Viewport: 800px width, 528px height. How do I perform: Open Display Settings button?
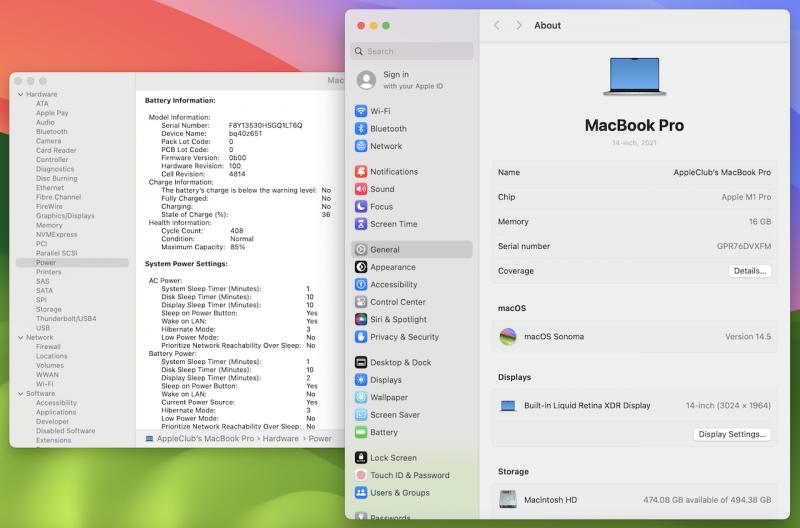point(733,434)
